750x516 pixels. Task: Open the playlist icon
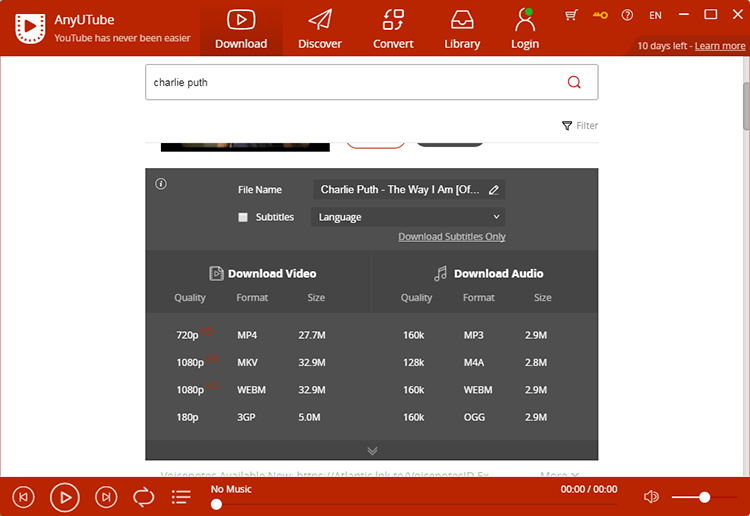pyautogui.click(x=181, y=497)
